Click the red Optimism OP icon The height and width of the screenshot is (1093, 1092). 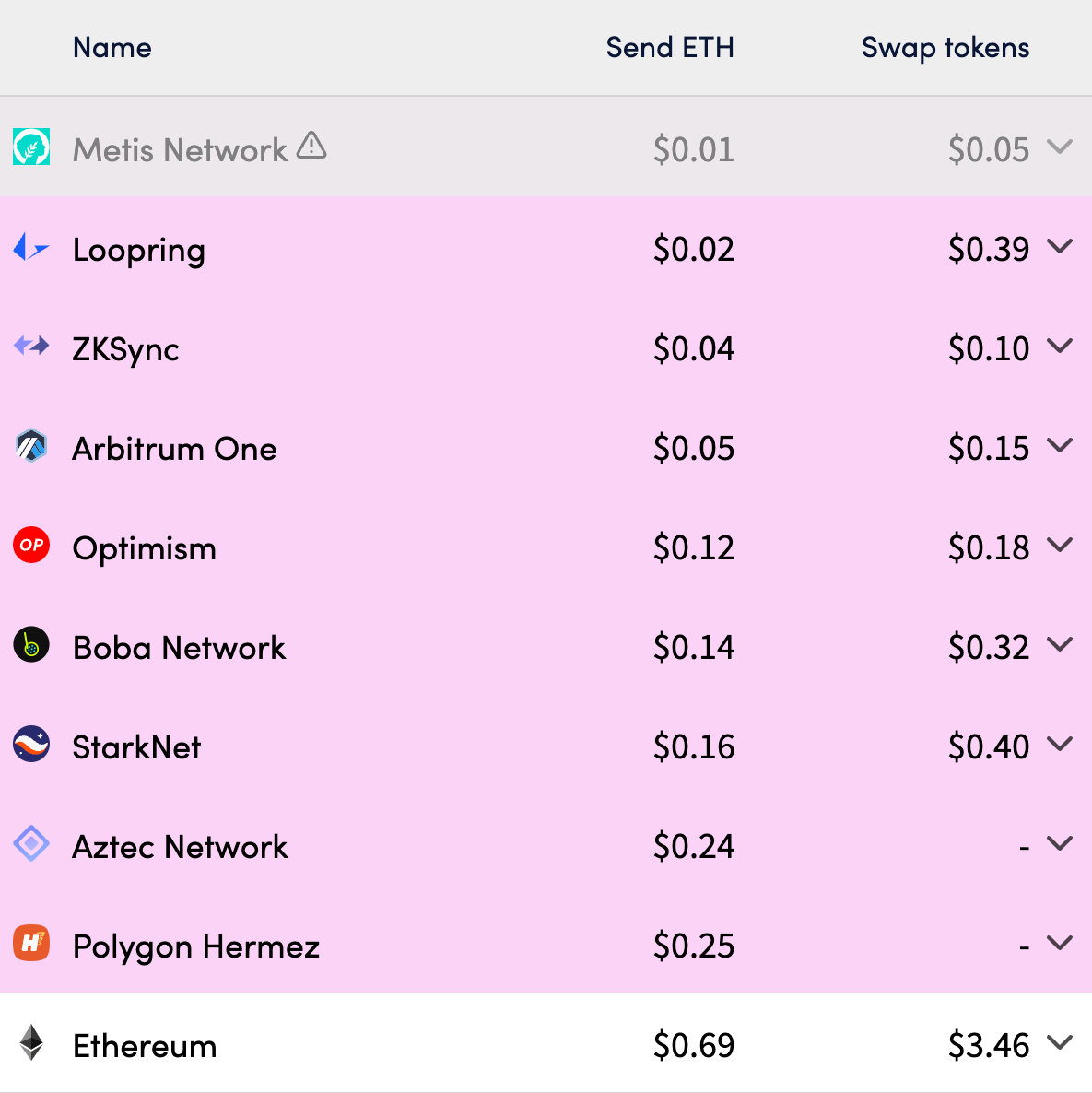click(31, 546)
